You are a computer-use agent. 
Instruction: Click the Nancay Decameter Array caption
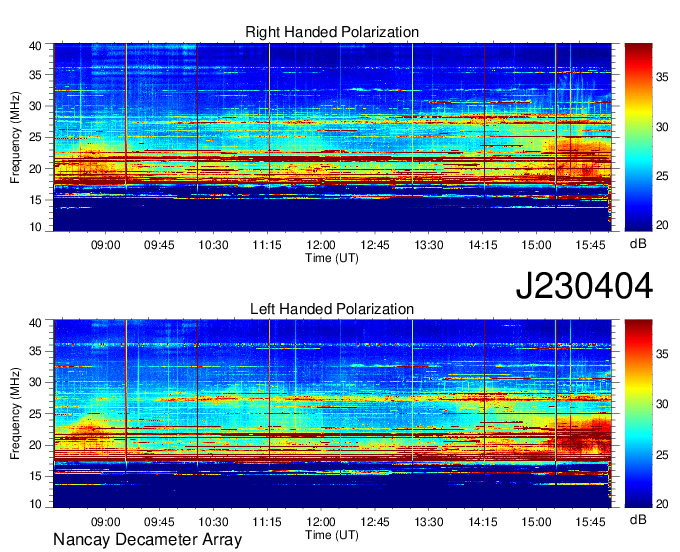point(147,540)
